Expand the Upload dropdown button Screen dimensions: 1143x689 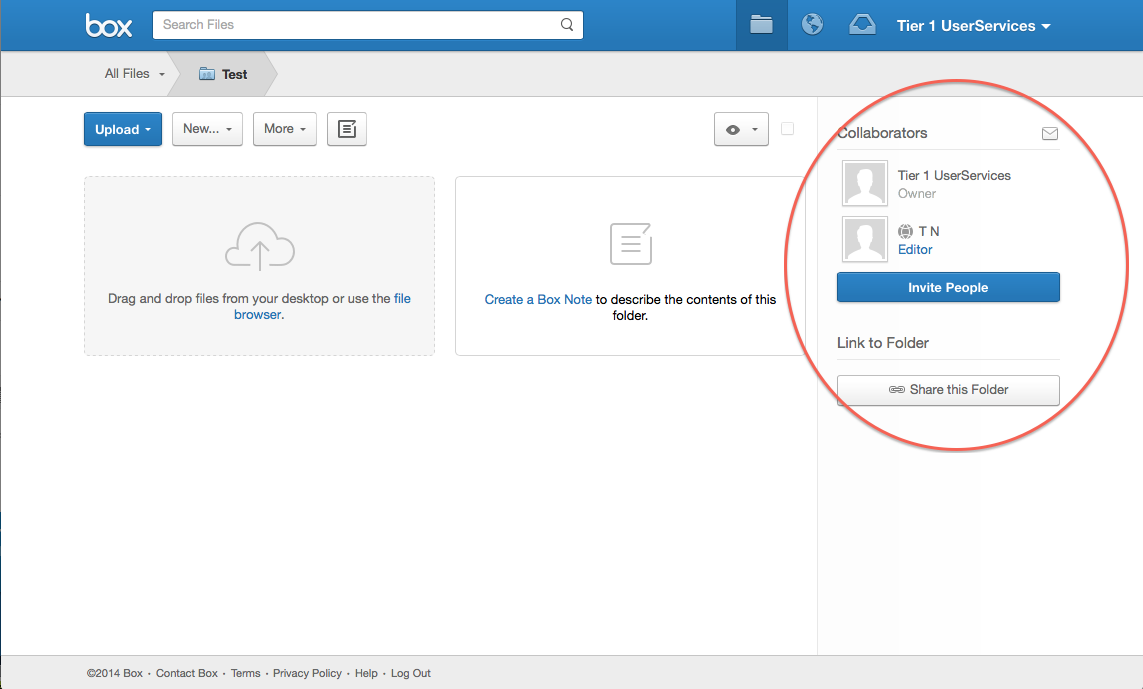coord(122,129)
